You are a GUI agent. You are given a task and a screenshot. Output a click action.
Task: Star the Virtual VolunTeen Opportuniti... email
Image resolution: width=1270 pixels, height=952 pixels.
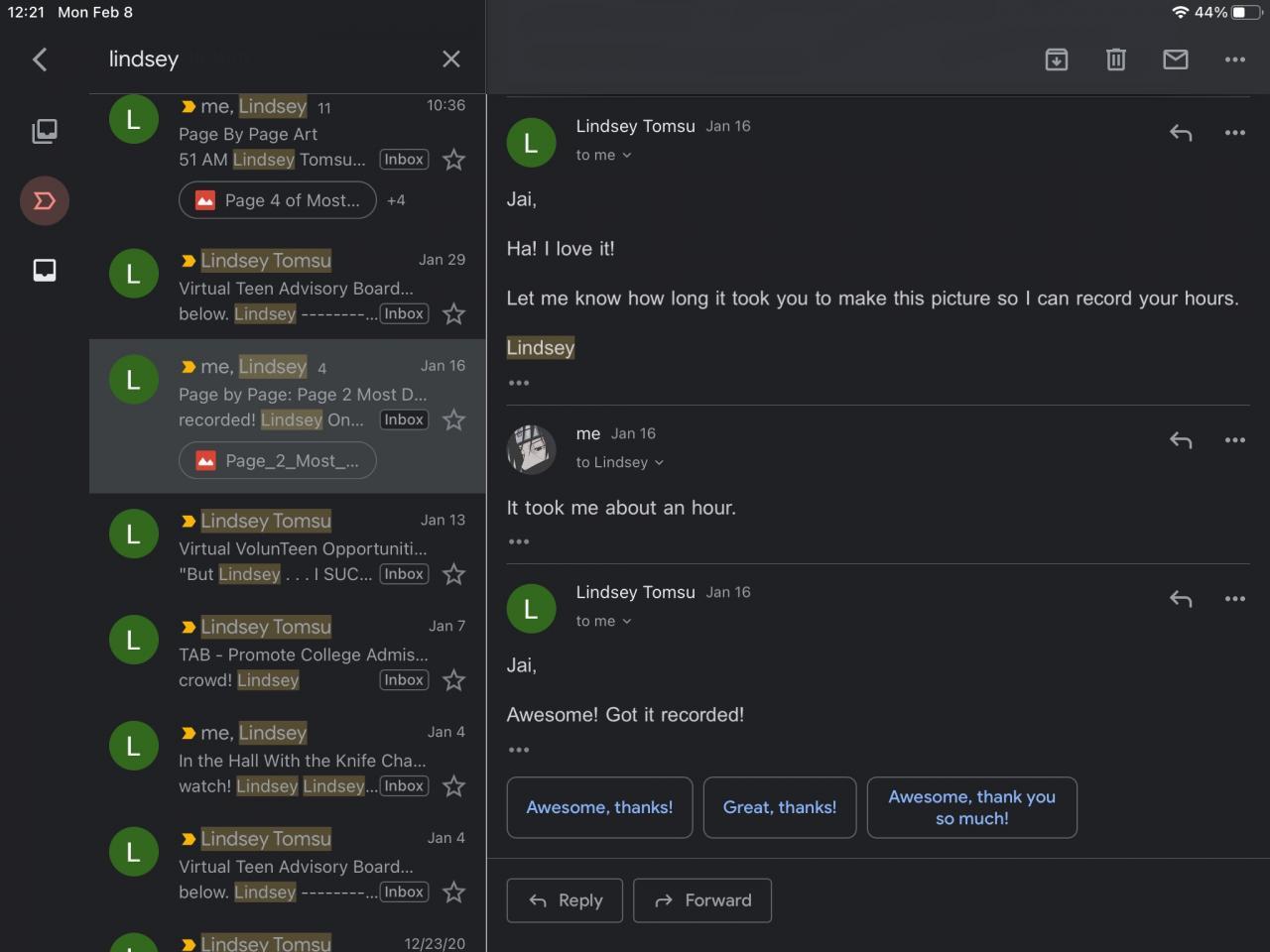[x=453, y=574]
